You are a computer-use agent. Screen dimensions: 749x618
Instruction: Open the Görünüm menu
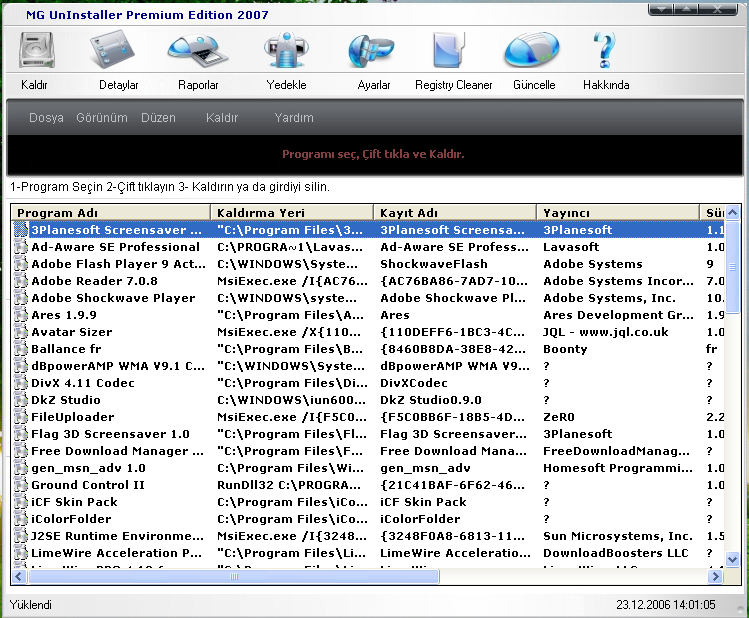pos(102,117)
